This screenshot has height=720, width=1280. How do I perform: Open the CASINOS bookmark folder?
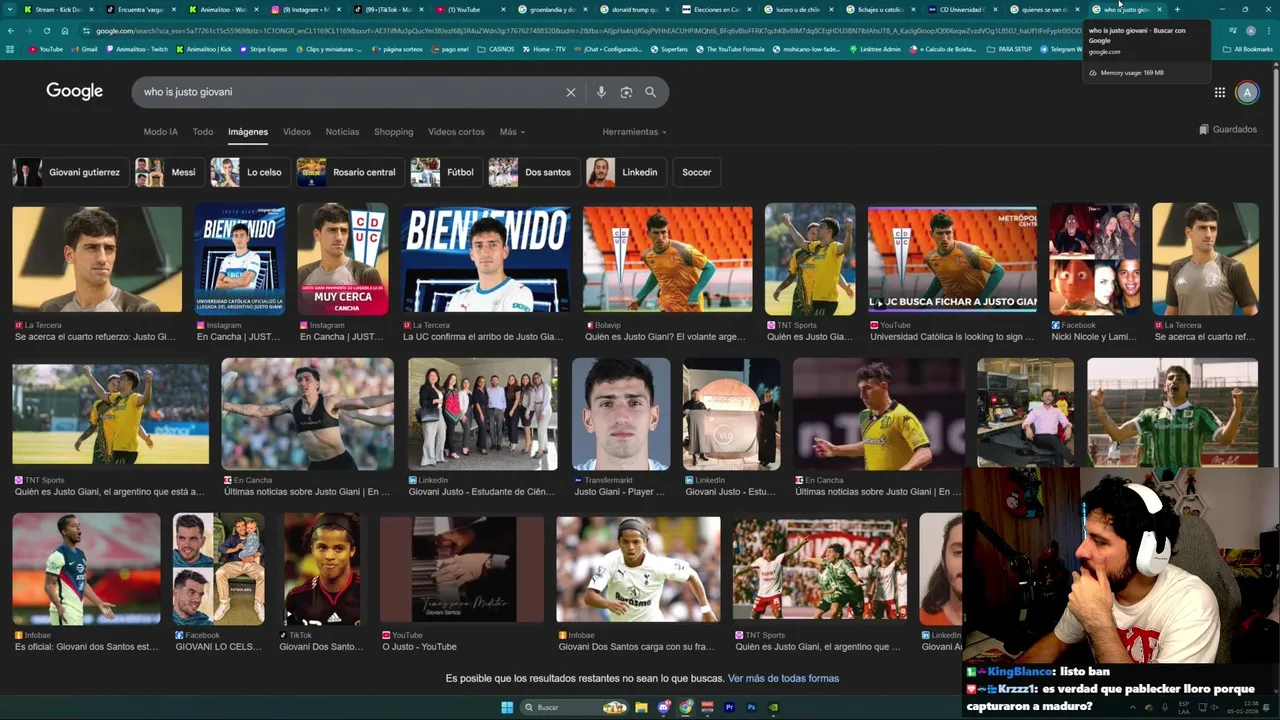(496, 49)
